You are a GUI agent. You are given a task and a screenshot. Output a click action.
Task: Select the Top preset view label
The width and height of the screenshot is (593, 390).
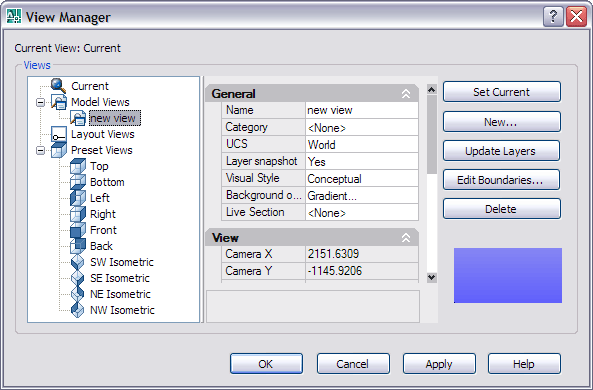[x=99, y=166]
